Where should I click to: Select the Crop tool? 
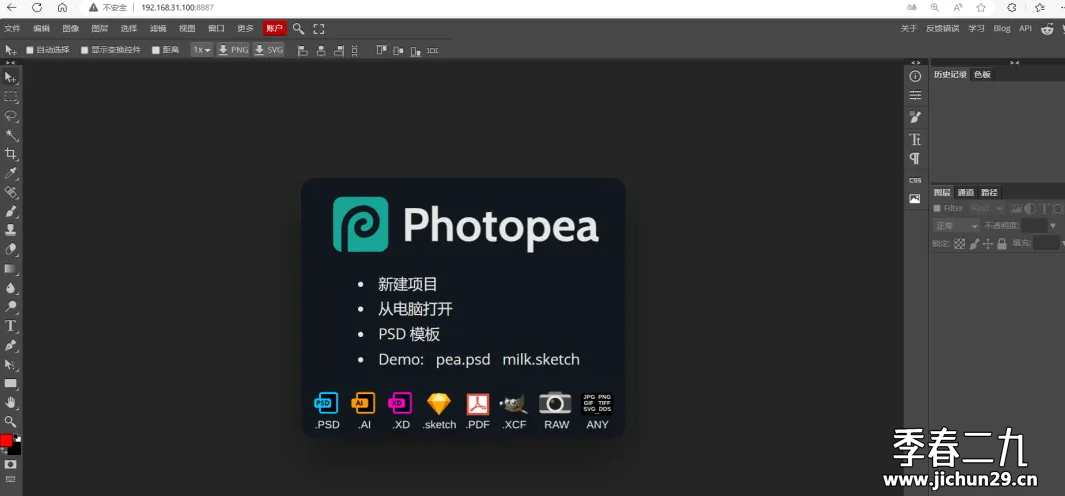tap(11, 154)
